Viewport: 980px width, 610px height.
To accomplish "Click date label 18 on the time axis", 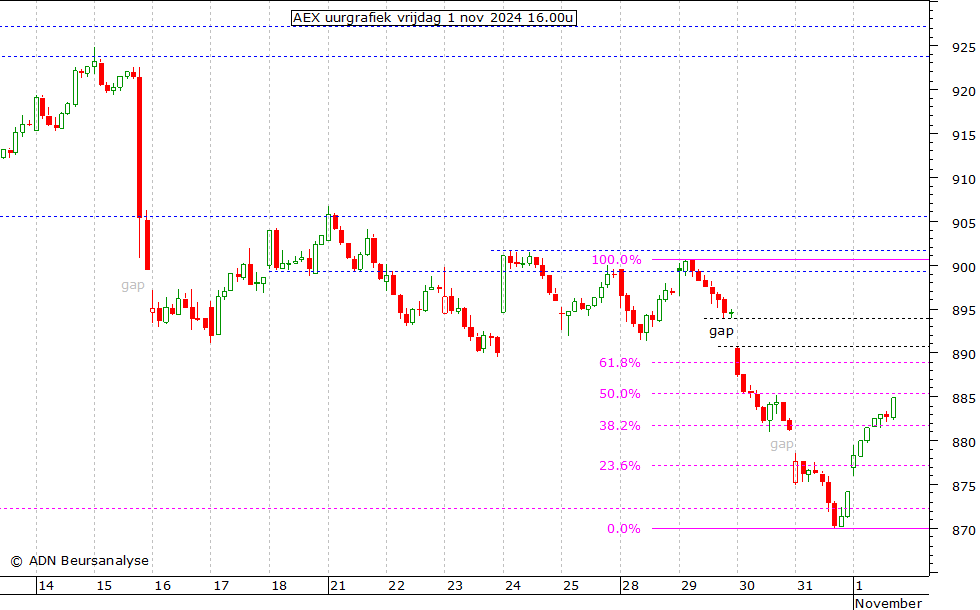I will [x=279, y=586].
